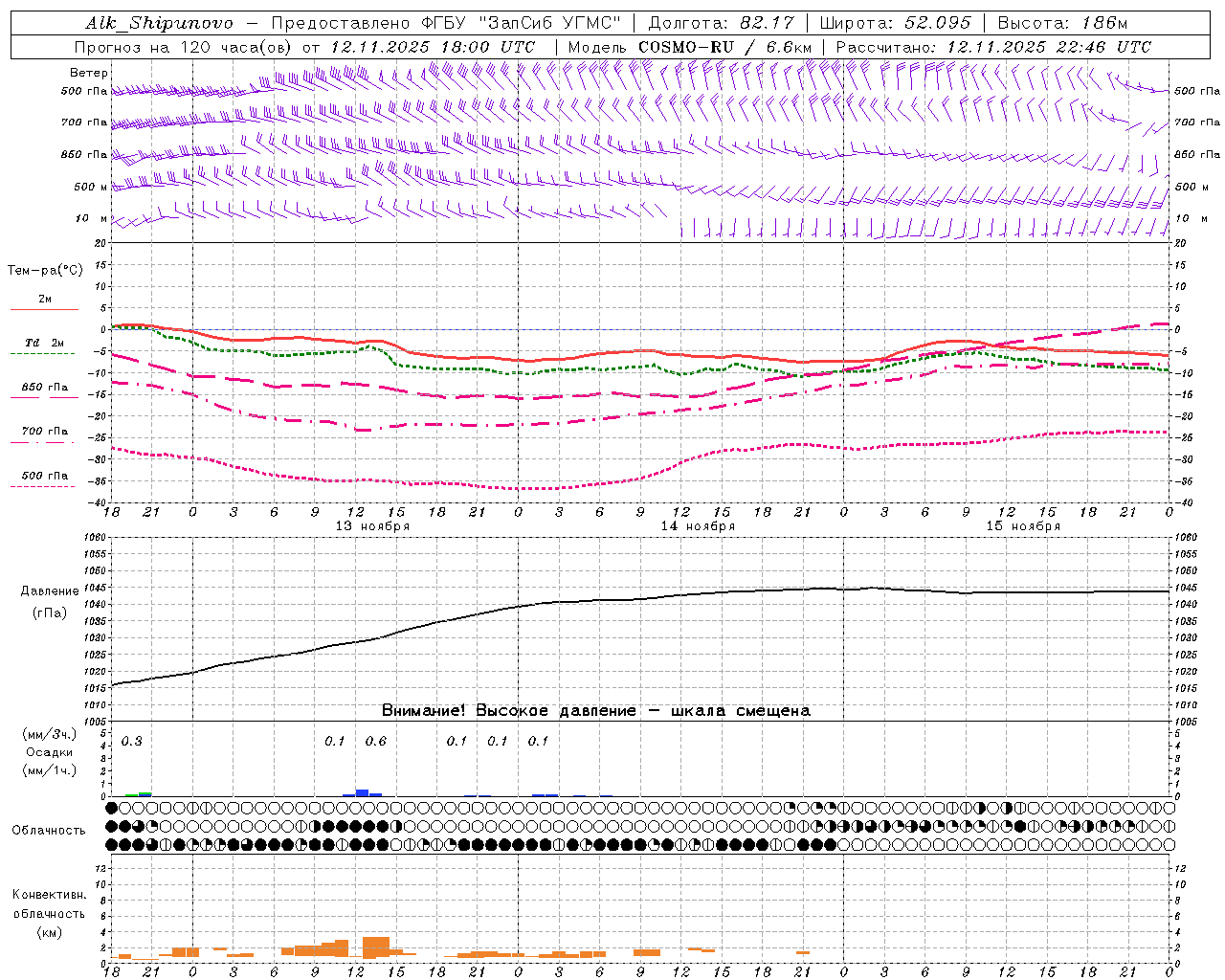Click the Долгота: 82.17 value
This screenshot has width=1225, height=980.
point(720,23)
